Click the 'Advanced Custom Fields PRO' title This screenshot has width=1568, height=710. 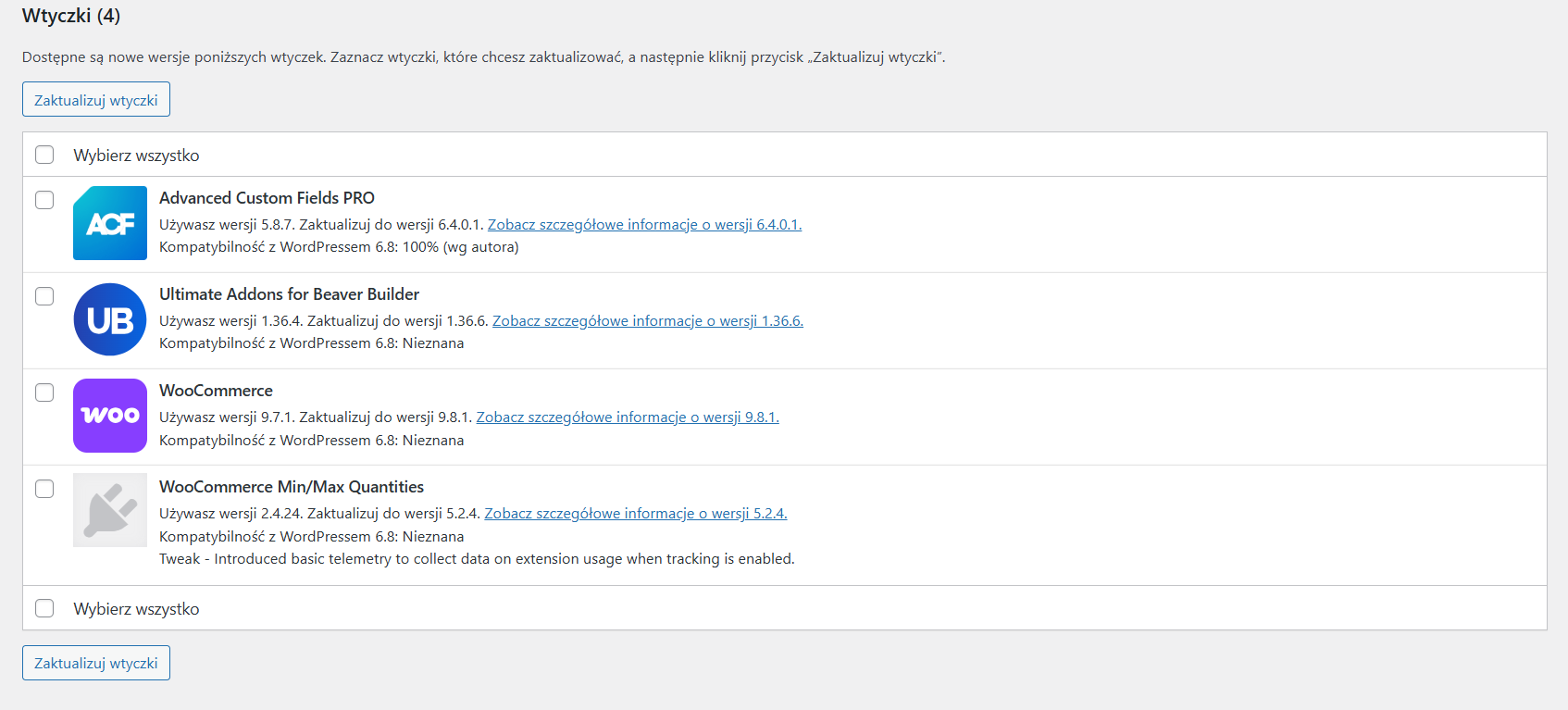tap(267, 198)
